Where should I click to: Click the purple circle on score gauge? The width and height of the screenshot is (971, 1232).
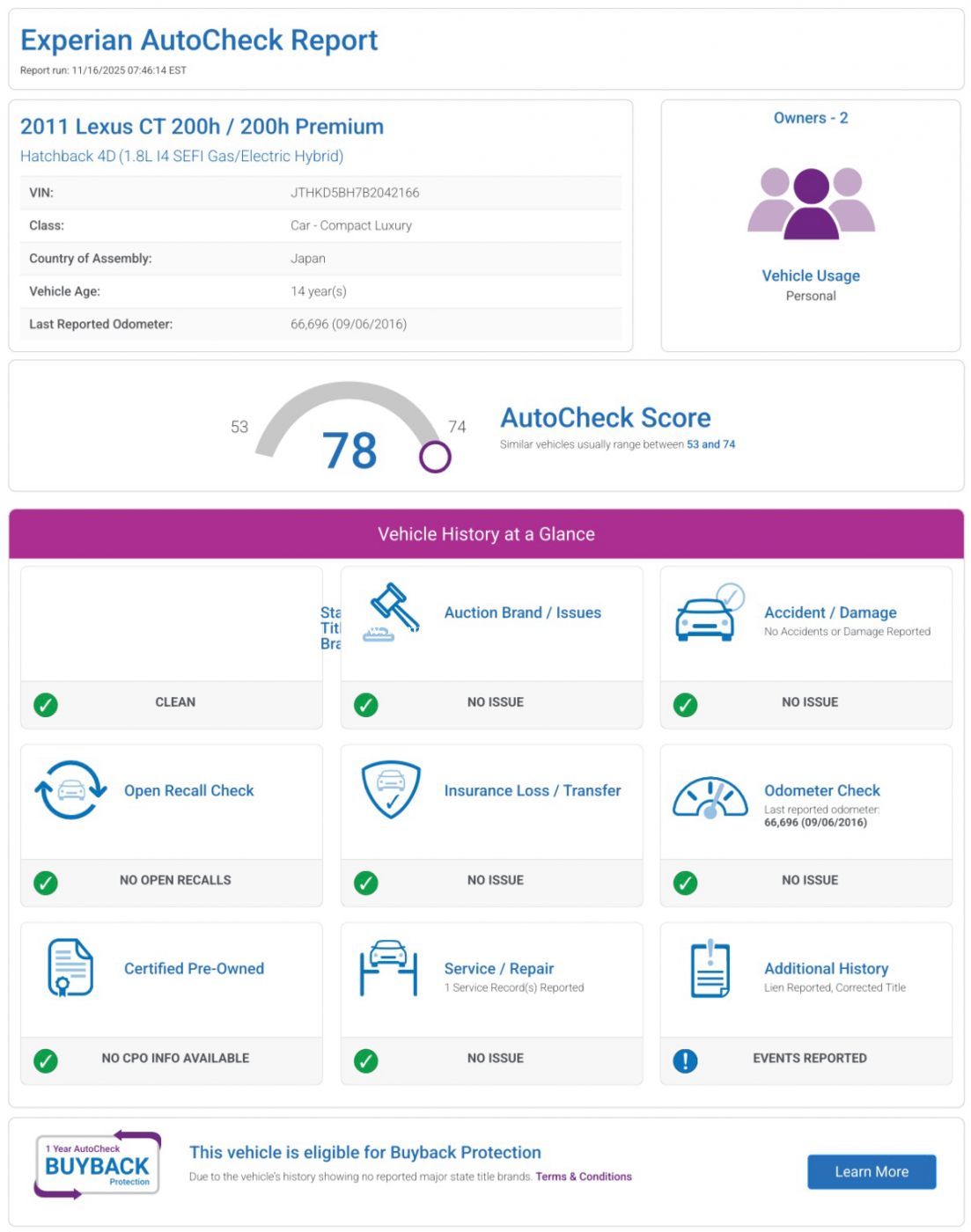[435, 457]
